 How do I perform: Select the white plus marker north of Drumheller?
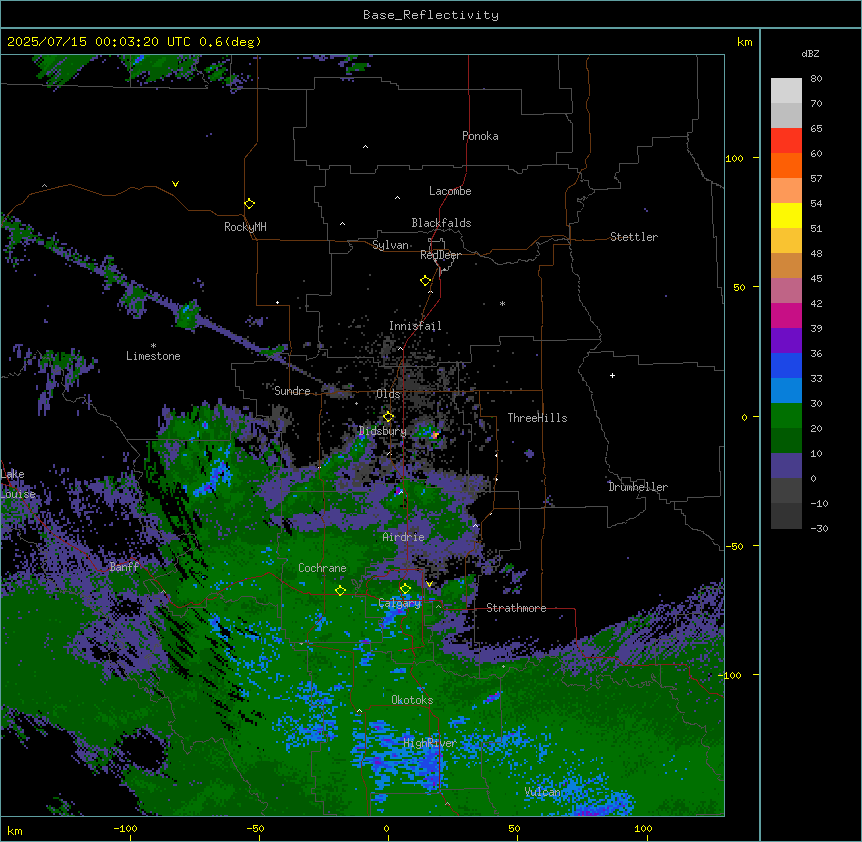click(x=612, y=375)
